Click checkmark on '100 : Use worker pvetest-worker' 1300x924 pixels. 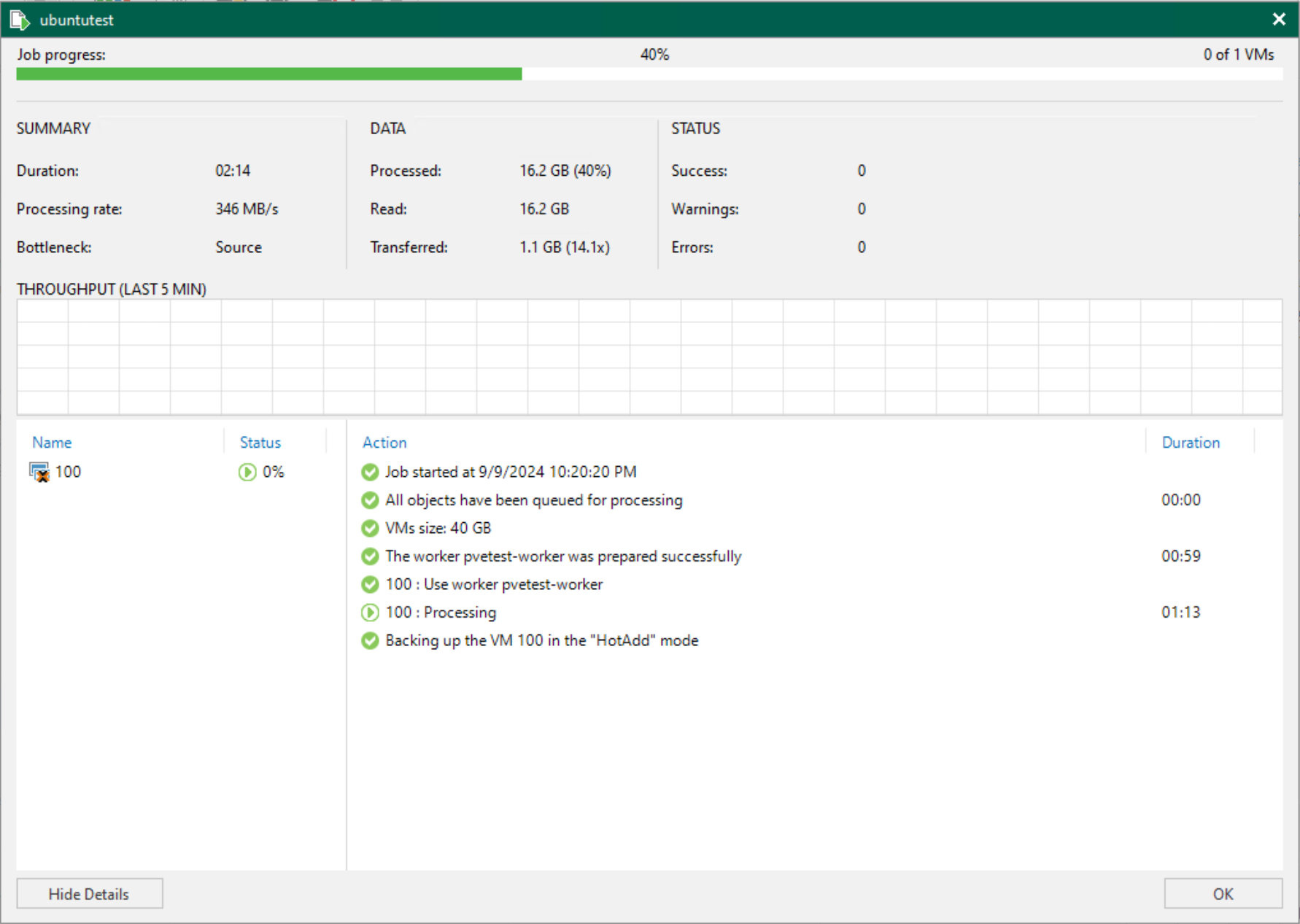click(369, 584)
